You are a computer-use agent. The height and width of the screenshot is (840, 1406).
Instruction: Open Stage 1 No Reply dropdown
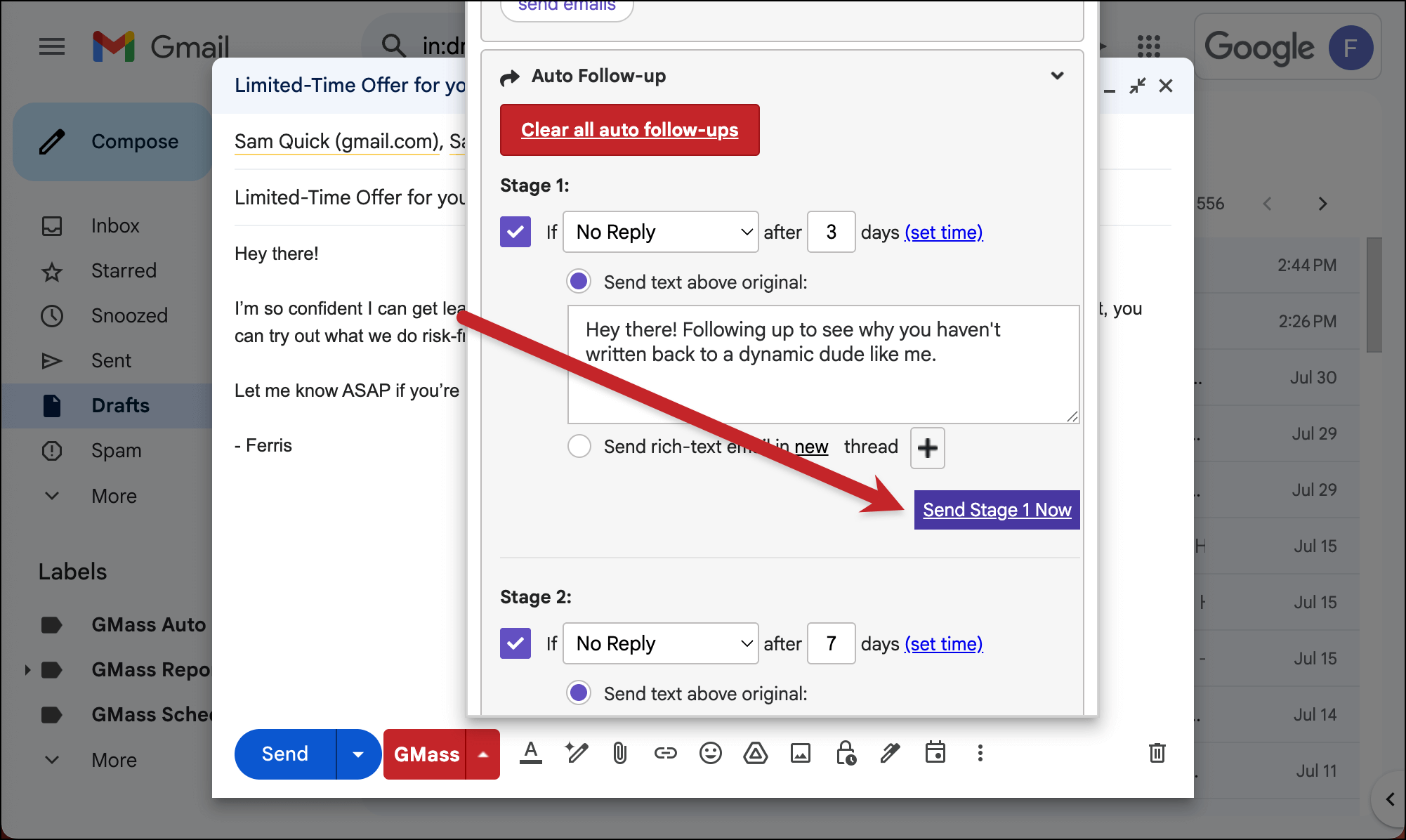pos(660,232)
